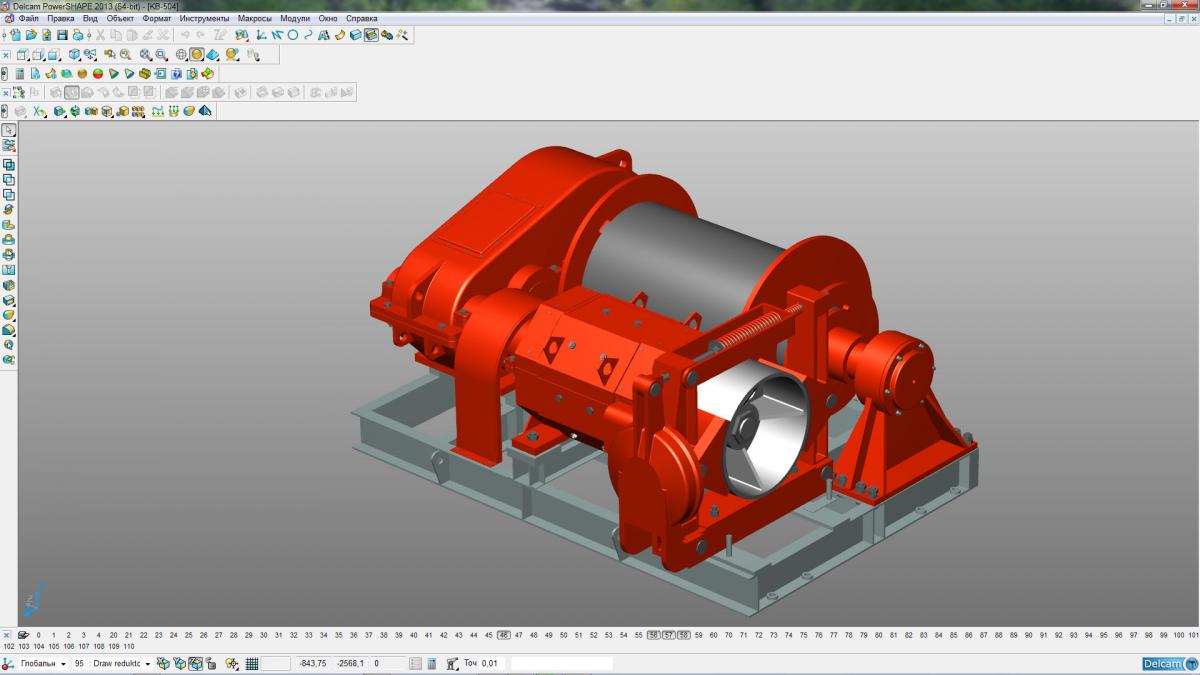Viewport: 1200px width, 675px height.
Task: Open the calculator icon in status bar
Action: pyautogui.click(x=431, y=663)
